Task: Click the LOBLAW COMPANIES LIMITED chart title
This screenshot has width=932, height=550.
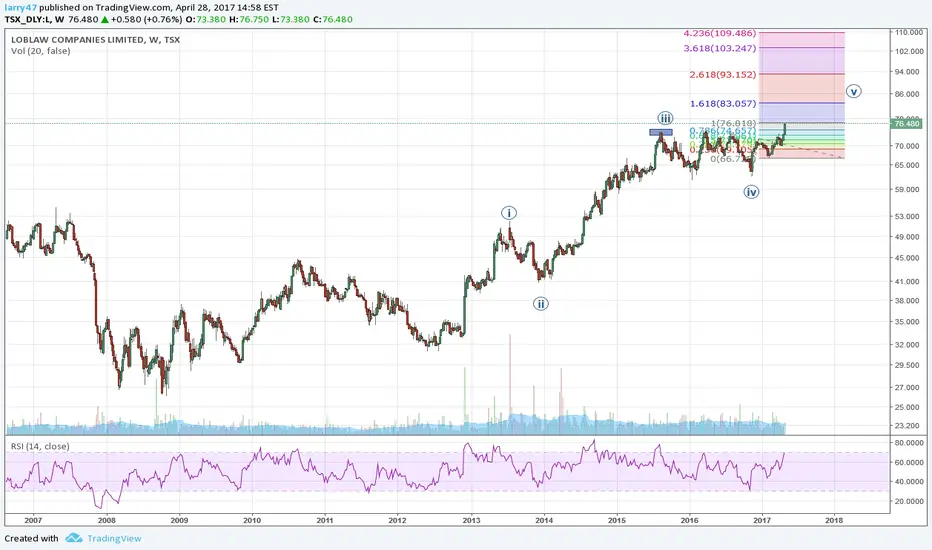Action: click(x=95, y=40)
